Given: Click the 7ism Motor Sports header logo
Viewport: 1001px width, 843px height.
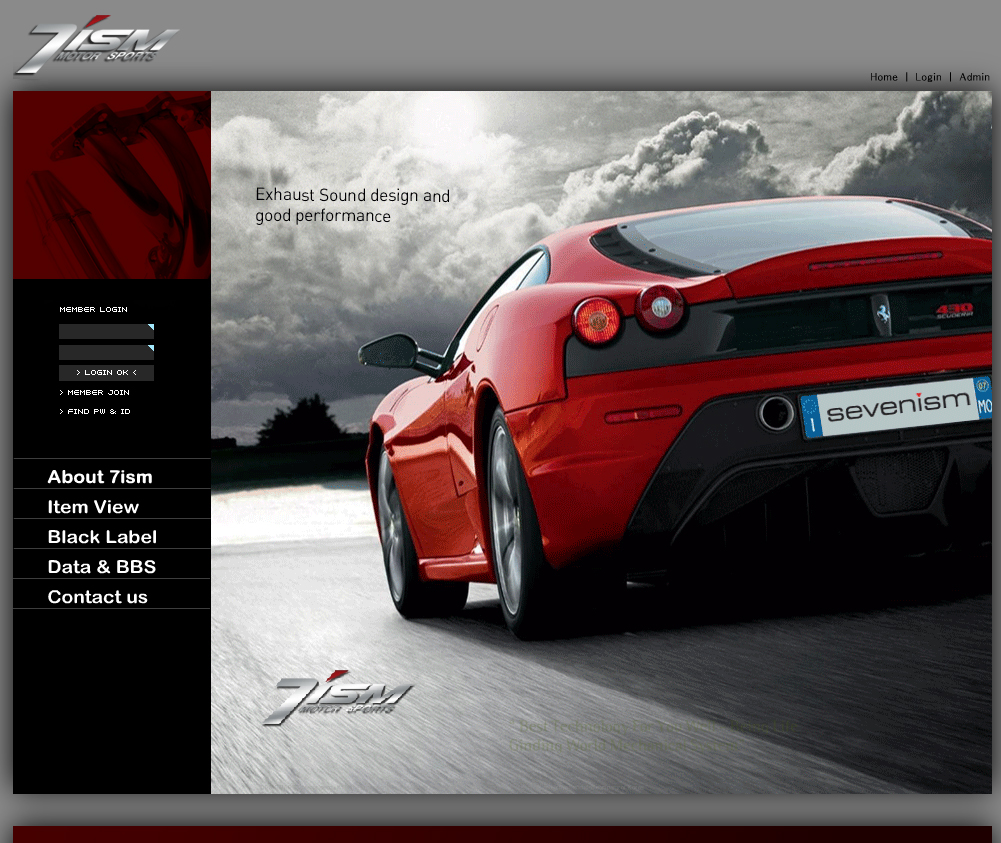Looking at the screenshot, I should pos(96,46).
